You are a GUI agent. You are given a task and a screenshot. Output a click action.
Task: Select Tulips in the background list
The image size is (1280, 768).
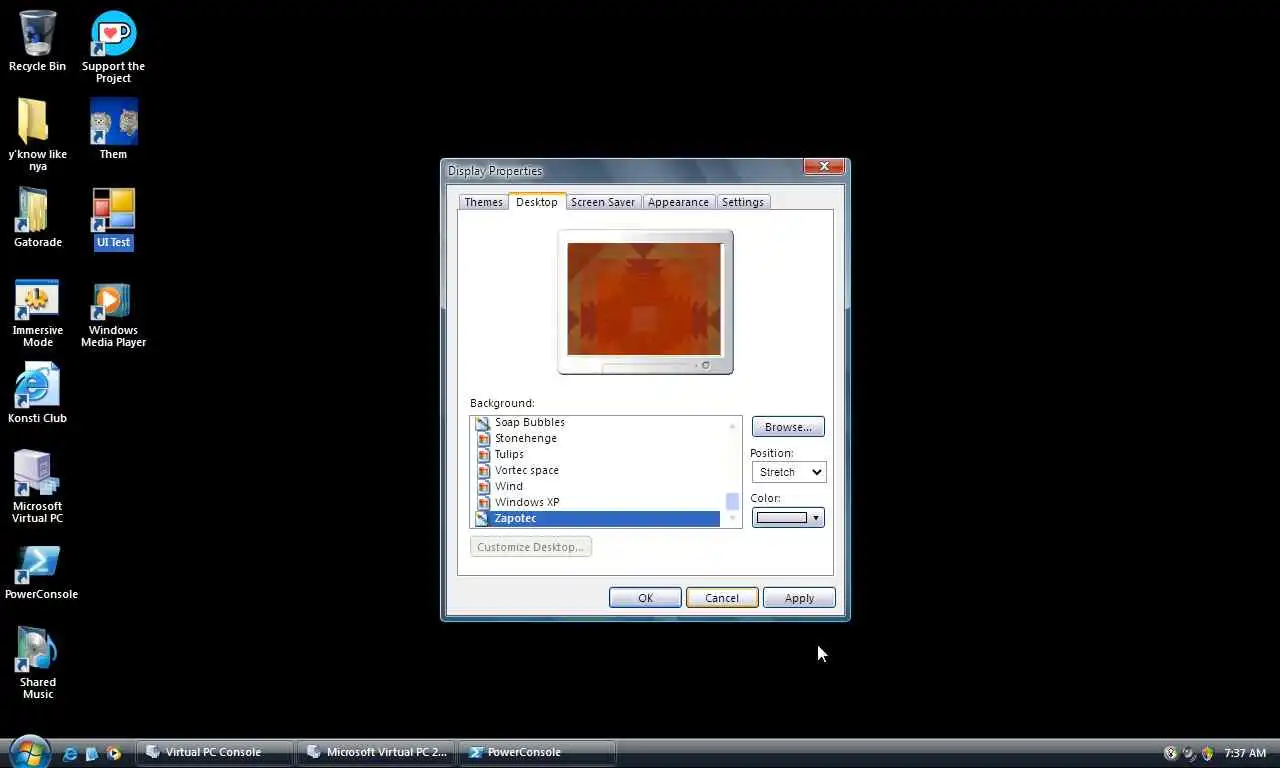[509, 454]
